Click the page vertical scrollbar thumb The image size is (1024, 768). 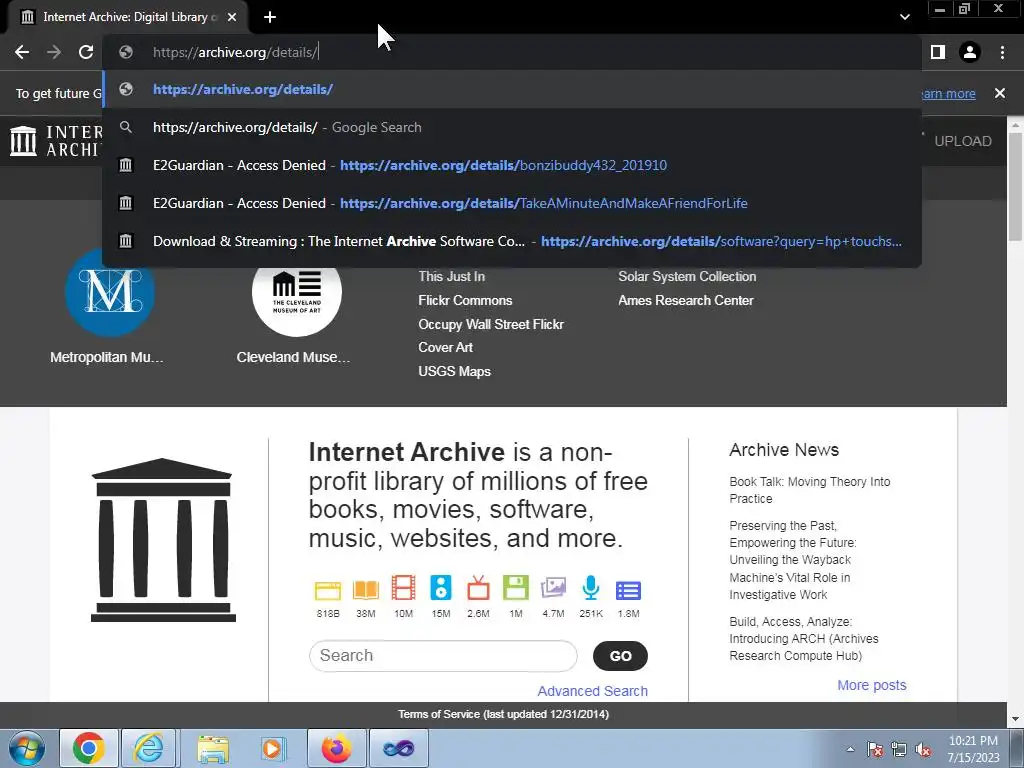pos(1016,187)
